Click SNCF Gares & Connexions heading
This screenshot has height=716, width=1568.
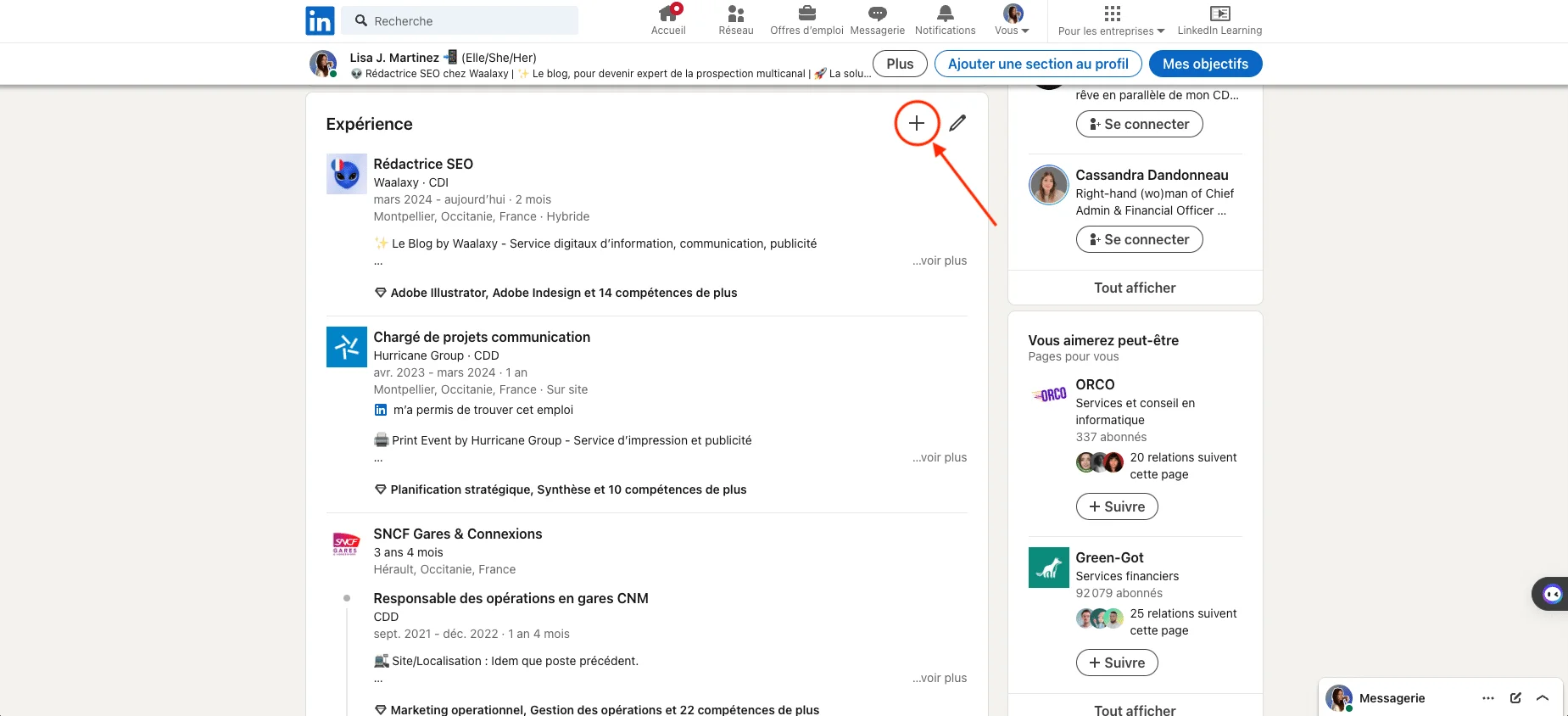pos(458,534)
